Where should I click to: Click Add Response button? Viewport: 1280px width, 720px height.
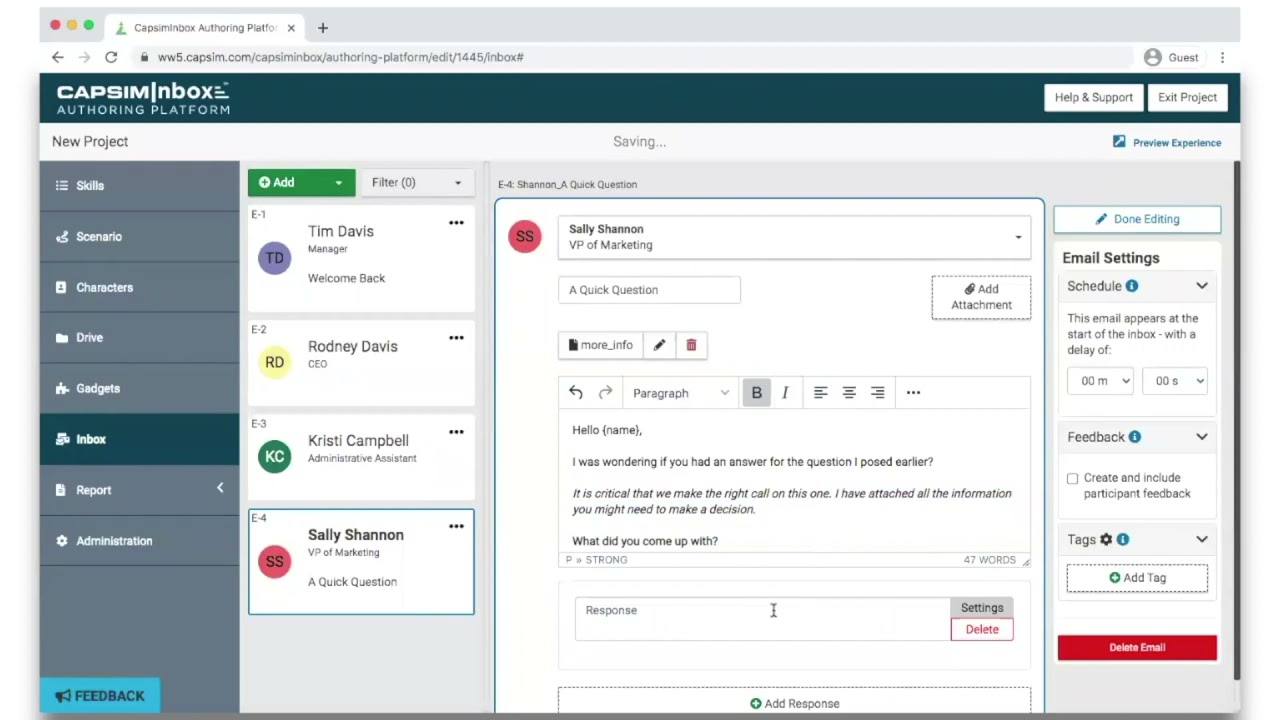(x=794, y=703)
